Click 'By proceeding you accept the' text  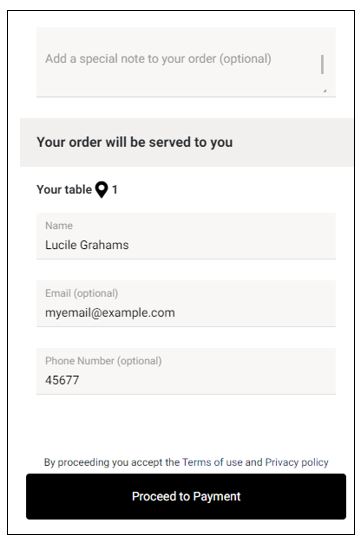[112, 462]
